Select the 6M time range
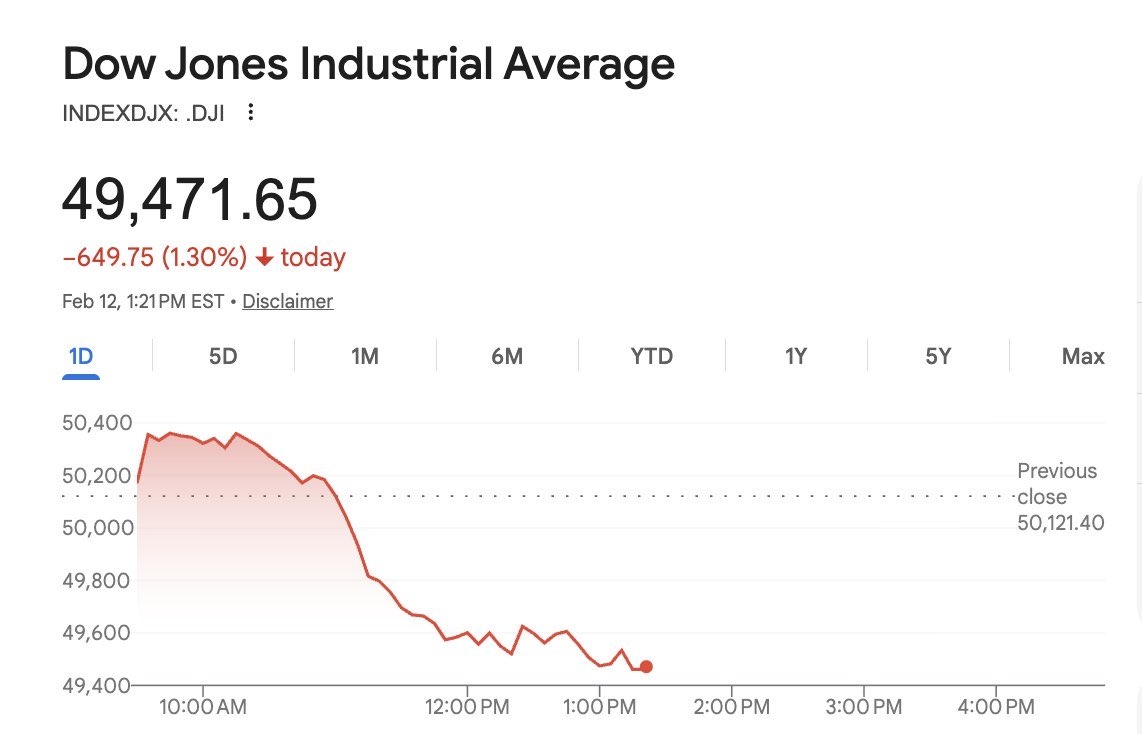Image resolution: width=1142 pixels, height=734 pixels. pos(507,356)
